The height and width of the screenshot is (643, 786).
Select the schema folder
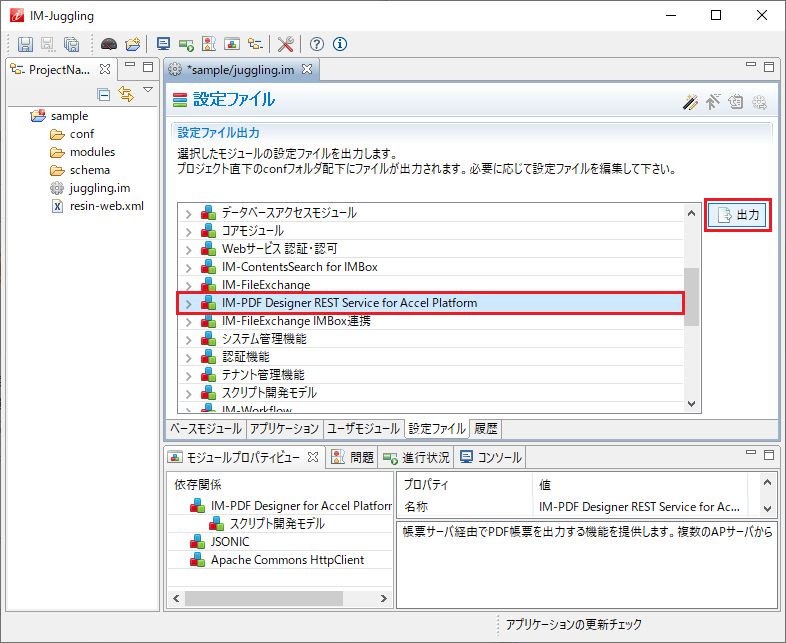(90, 170)
